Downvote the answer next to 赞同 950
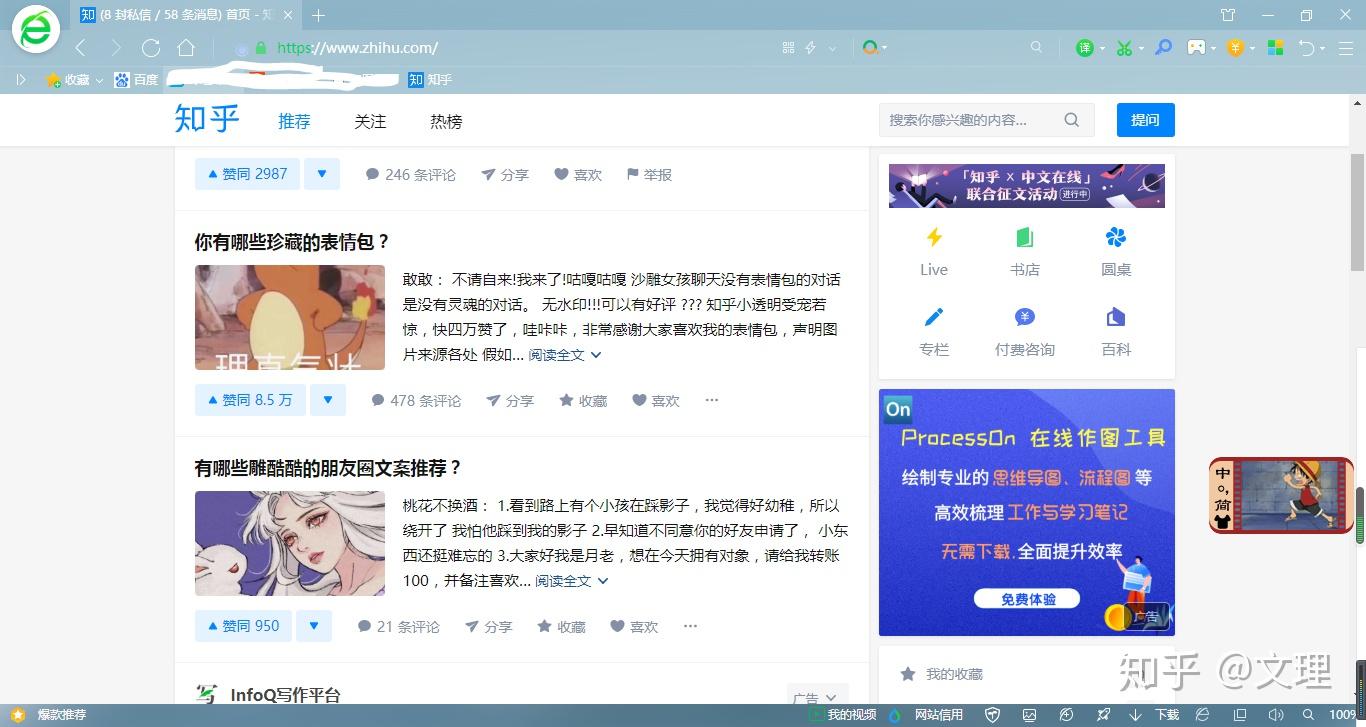This screenshot has width=1366, height=727. tap(314, 626)
